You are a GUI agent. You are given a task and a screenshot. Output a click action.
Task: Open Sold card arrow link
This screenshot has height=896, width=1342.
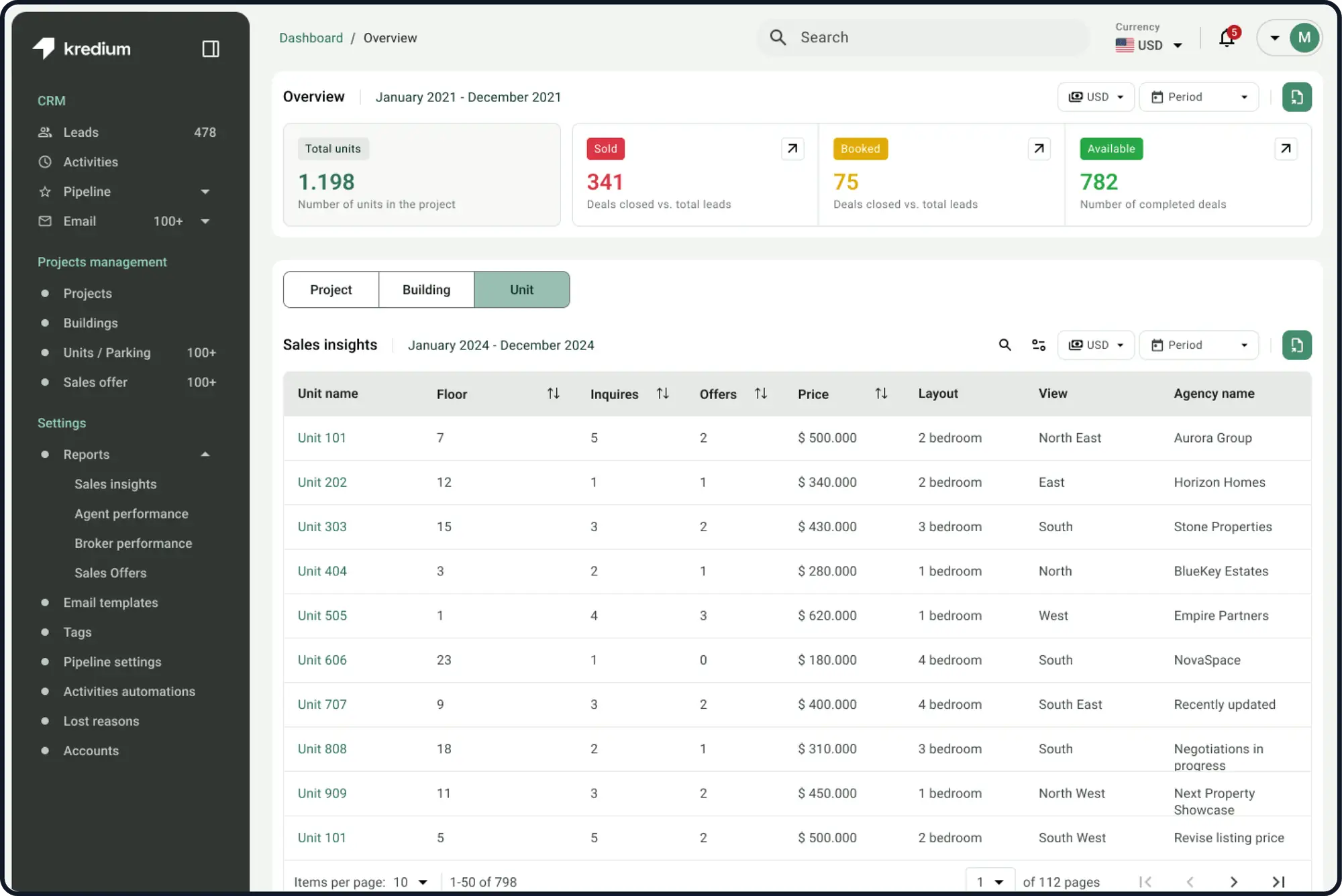point(792,149)
